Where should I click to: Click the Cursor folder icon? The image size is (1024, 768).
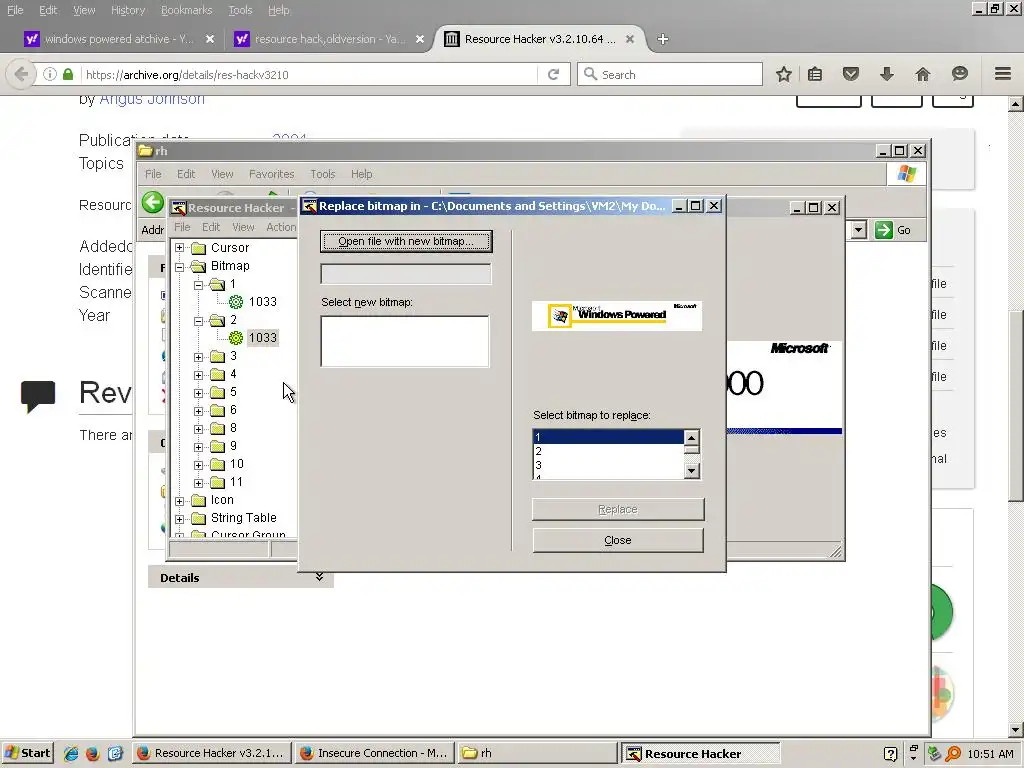click(199, 248)
